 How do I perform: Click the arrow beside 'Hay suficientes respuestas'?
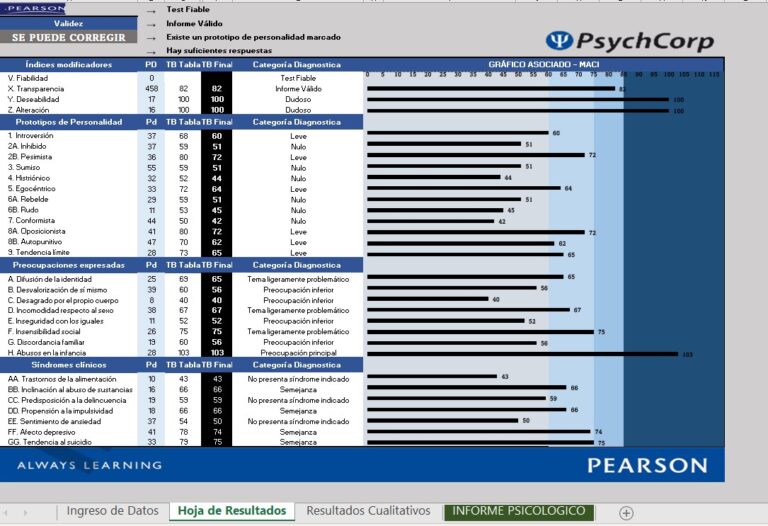pyautogui.click(x=151, y=50)
